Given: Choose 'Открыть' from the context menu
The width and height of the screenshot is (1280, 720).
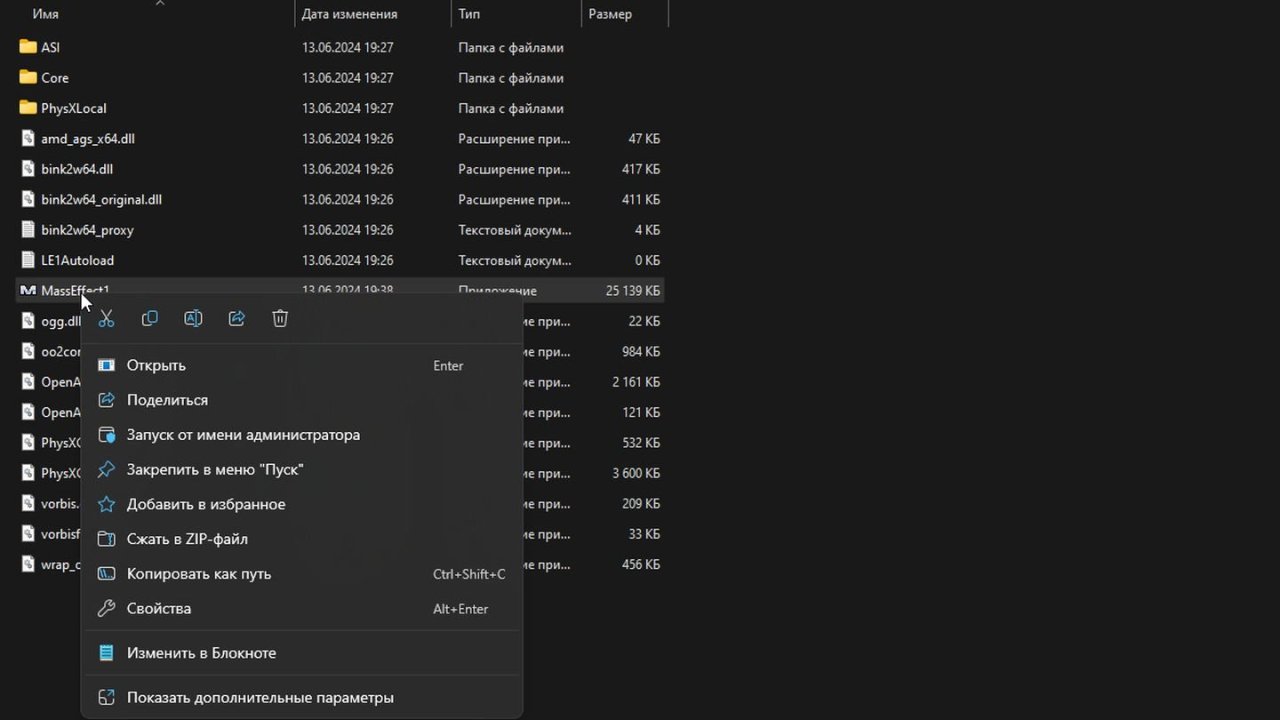Looking at the screenshot, I should (x=156, y=366).
